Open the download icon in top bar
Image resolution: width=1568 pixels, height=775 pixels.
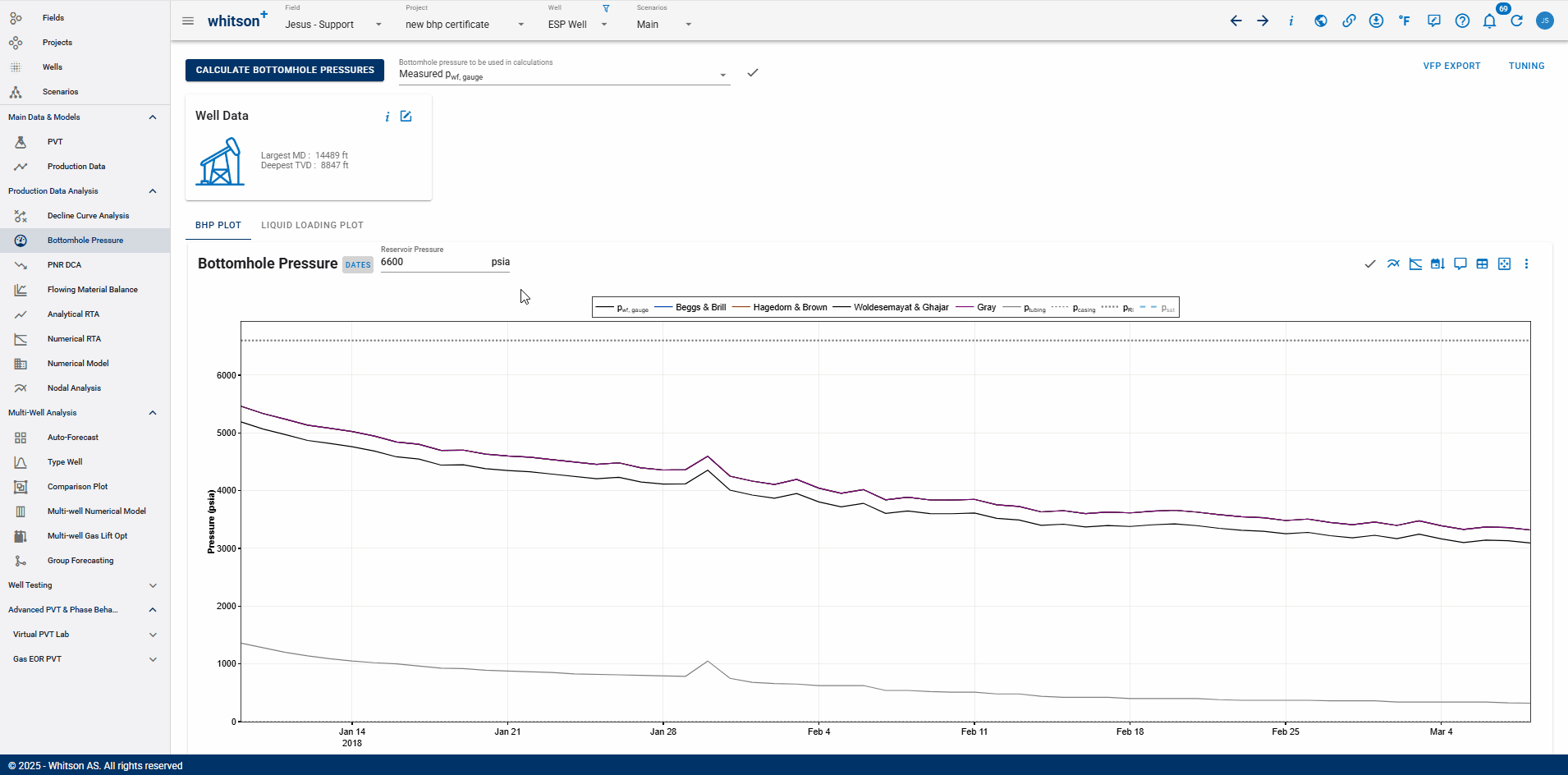[1377, 21]
